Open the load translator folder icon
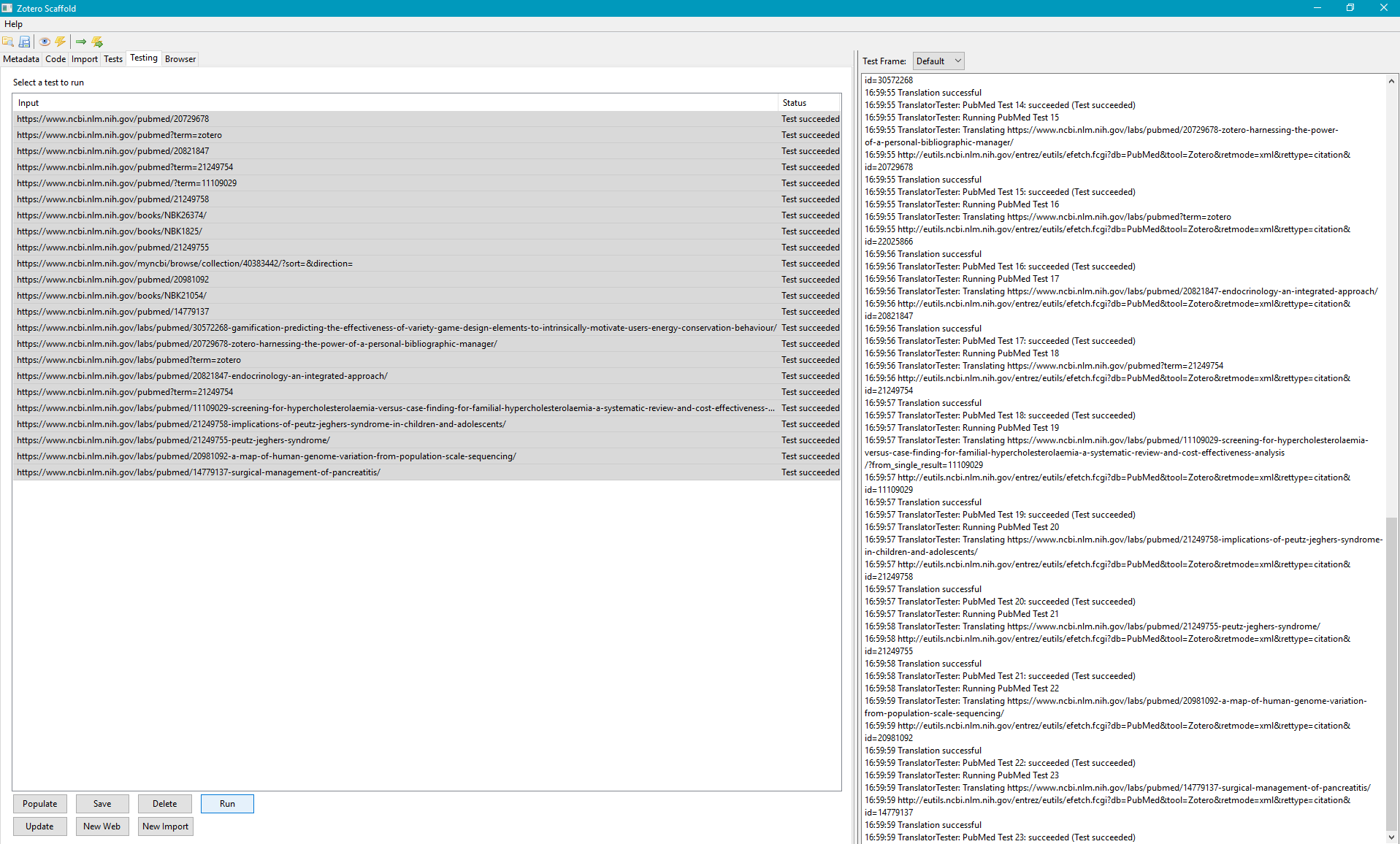 point(8,42)
